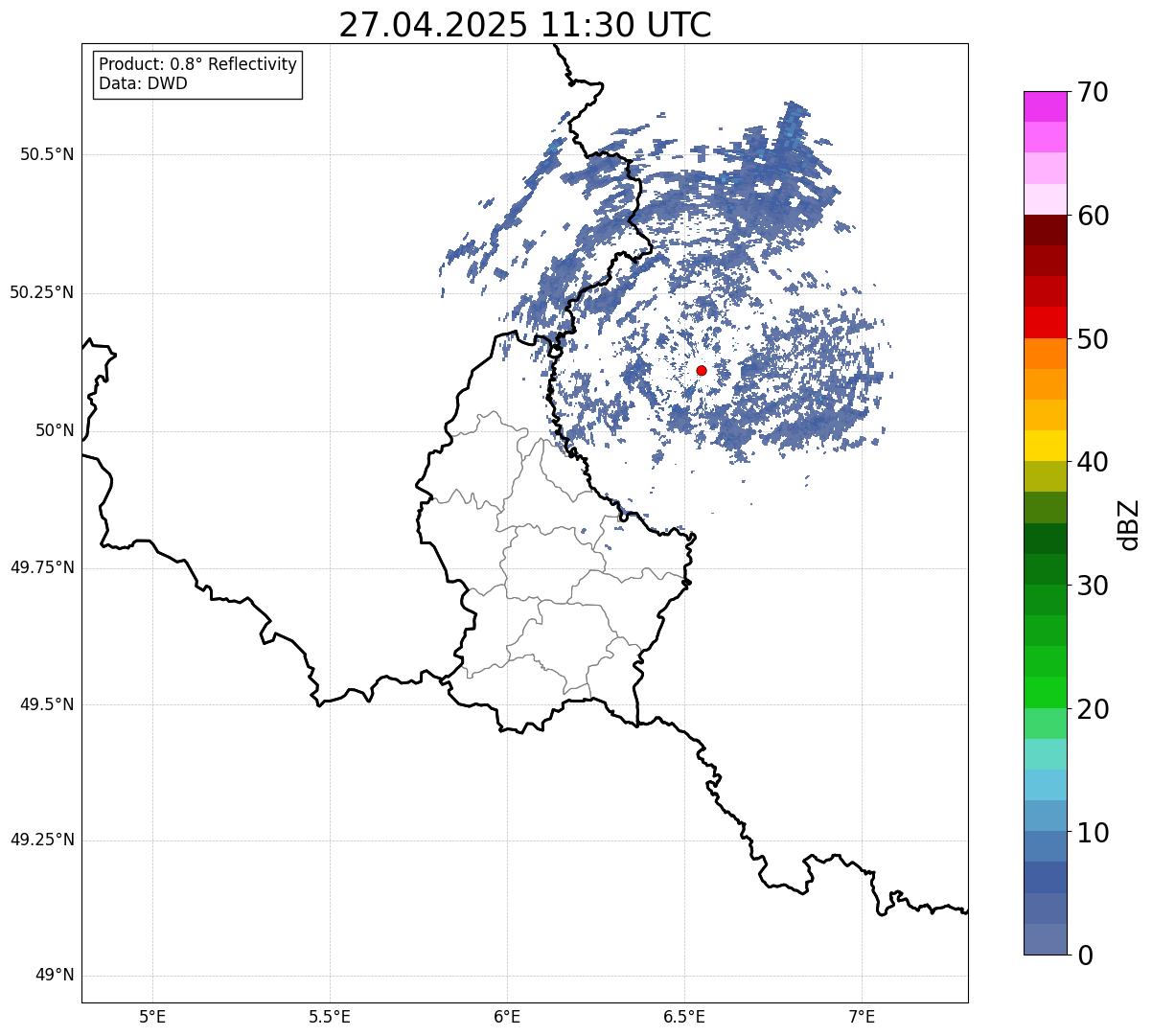Click the 5°E longitude label
This screenshot has height=1036, width=1152.
click(152, 1016)
